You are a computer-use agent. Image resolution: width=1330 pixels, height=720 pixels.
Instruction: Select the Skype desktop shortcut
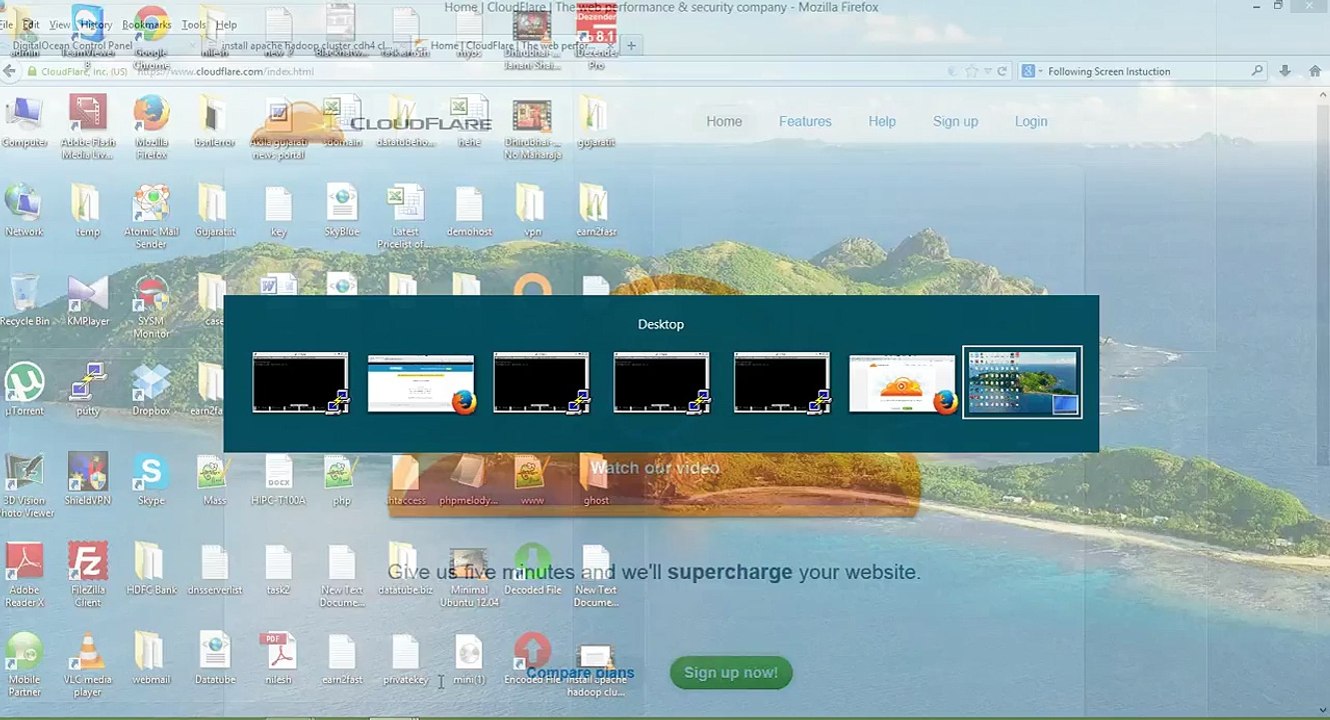coord(151,479)
